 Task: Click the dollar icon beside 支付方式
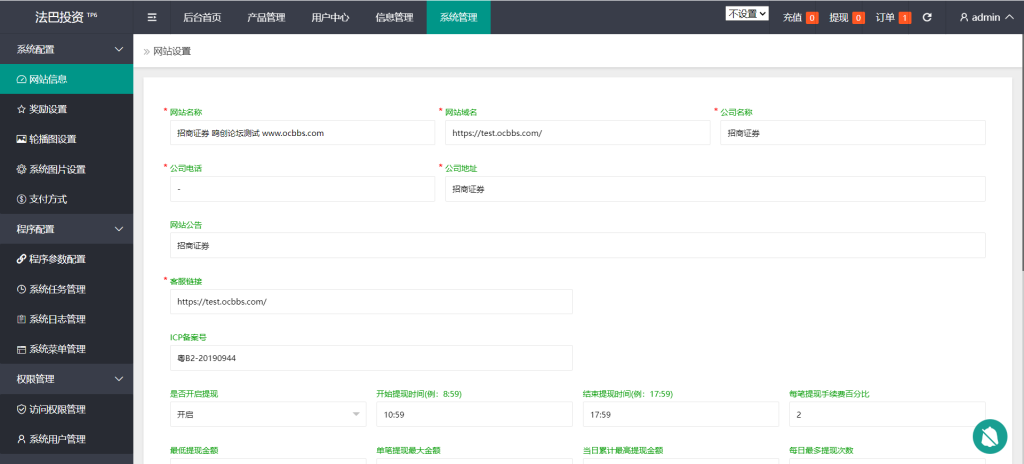(22, 199)
